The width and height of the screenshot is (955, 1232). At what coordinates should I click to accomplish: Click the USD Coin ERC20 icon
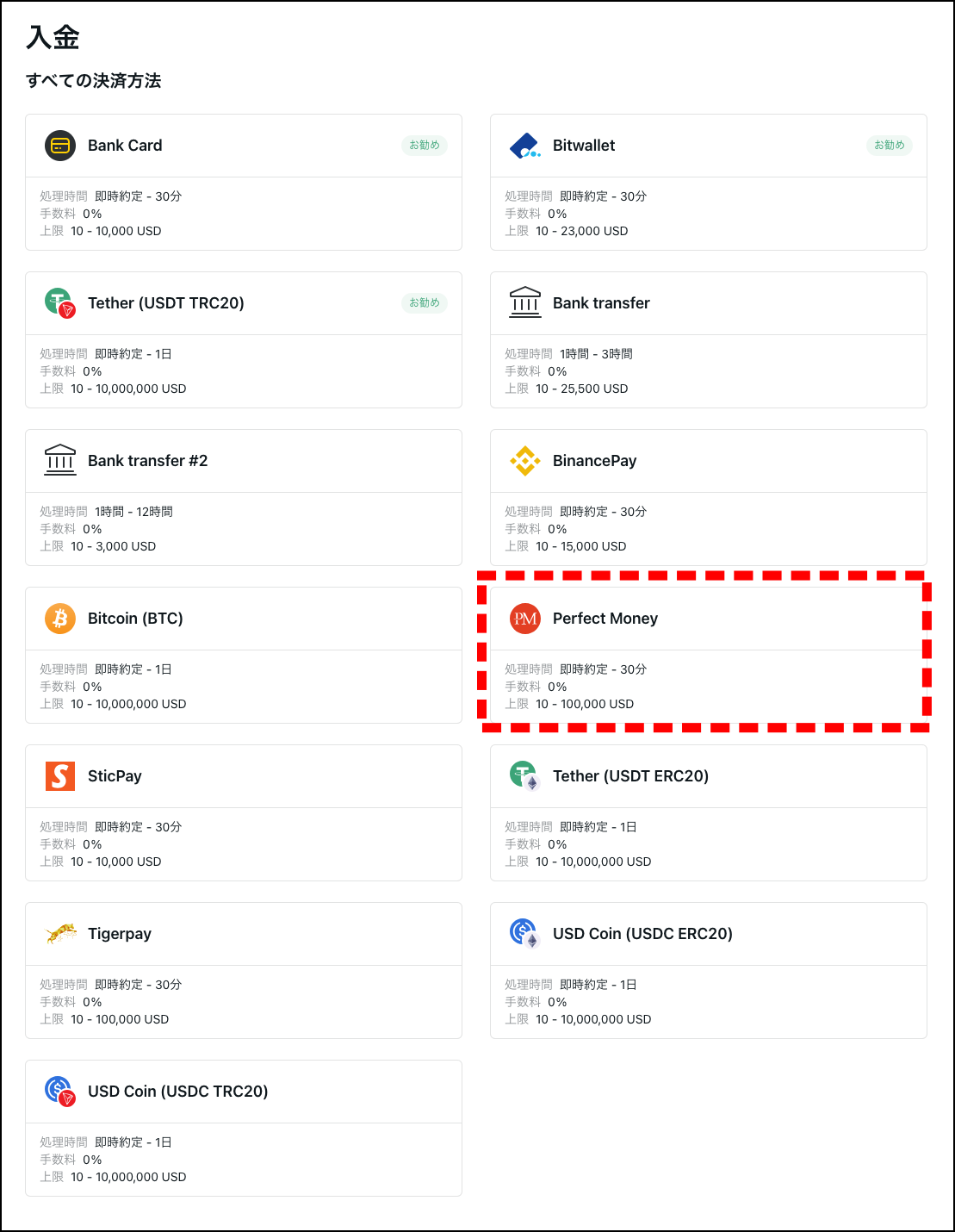(x=524, y=934)
